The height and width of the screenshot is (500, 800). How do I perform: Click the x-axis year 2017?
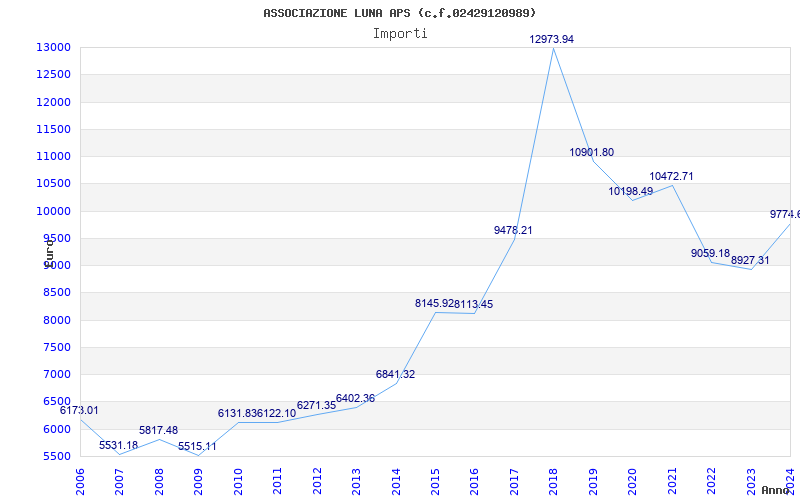[x=514, y=482]
